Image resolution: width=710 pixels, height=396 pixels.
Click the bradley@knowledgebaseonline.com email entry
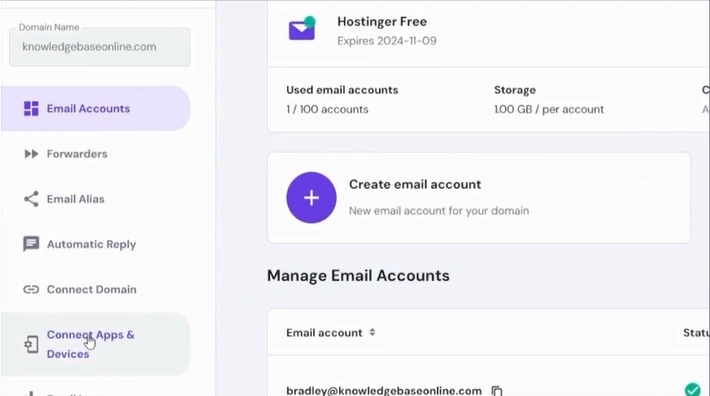tap(384, 391)
